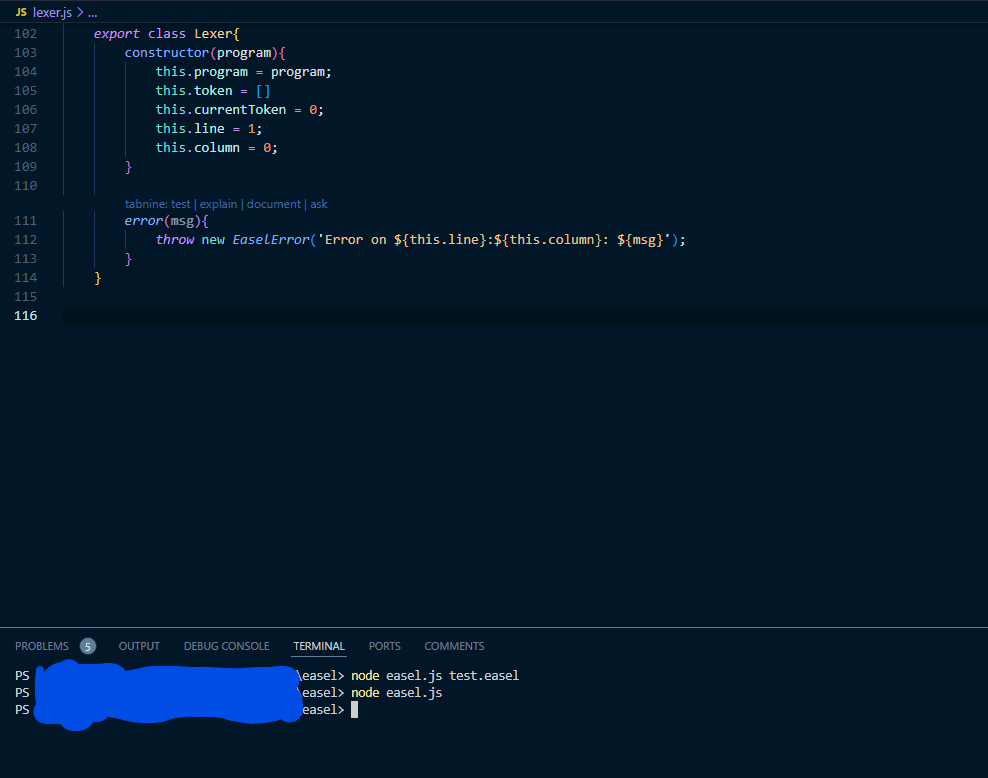Viewport: 988px width, 778px height.
Task: Open the COMMENTS tab
Action: (x=454, y=646)
